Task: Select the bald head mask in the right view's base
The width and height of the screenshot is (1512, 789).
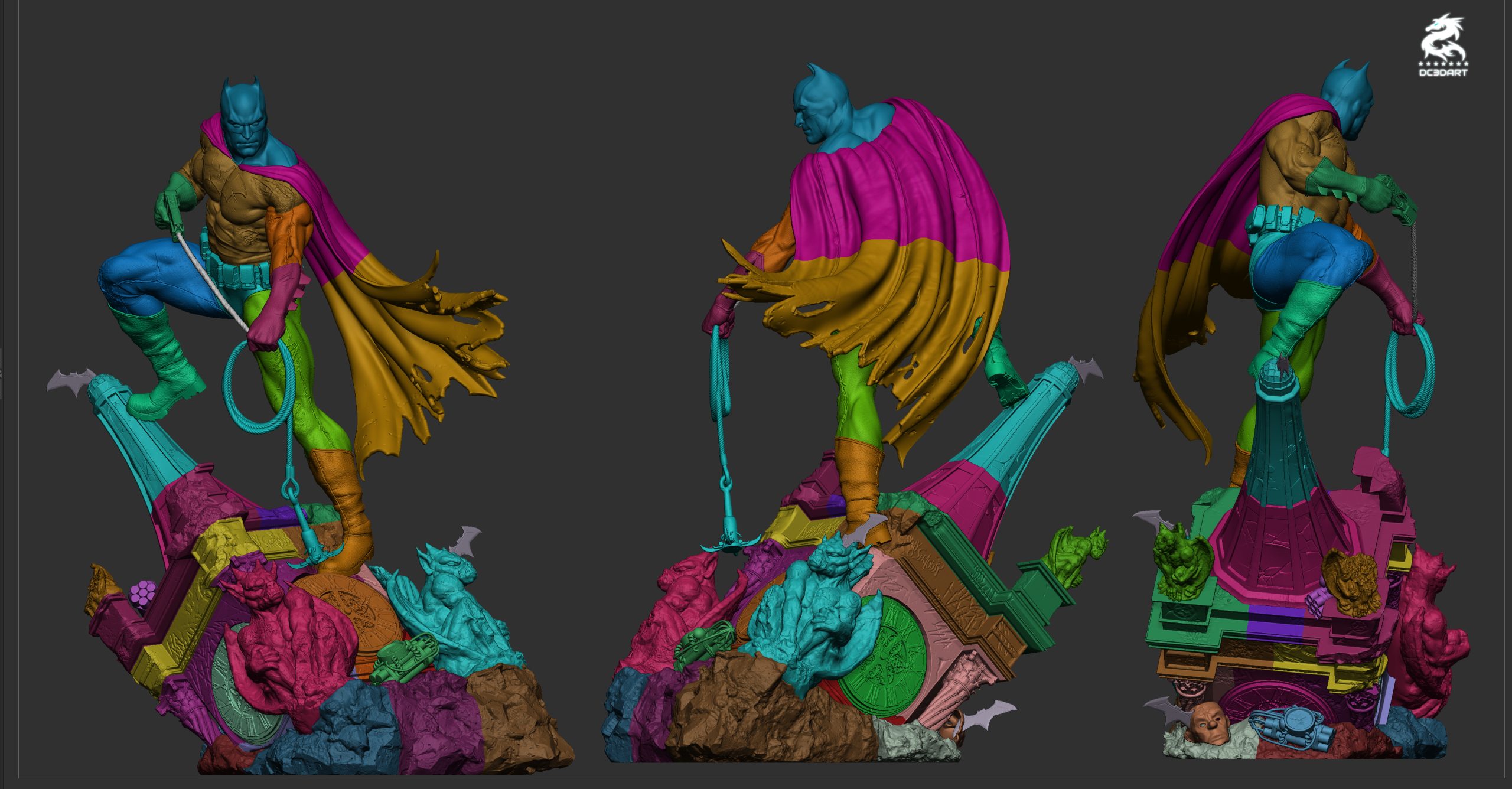Action: click(x=1208, y=723)
